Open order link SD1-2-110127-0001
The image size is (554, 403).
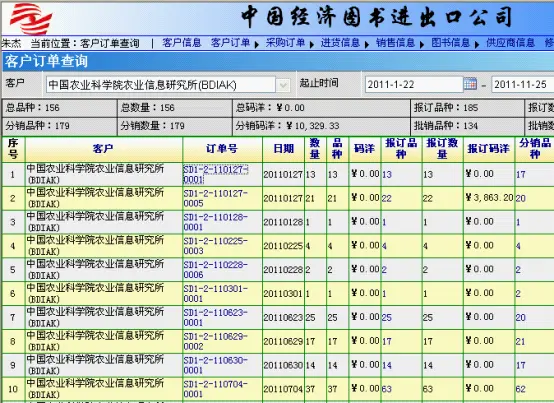click(216, 174)
